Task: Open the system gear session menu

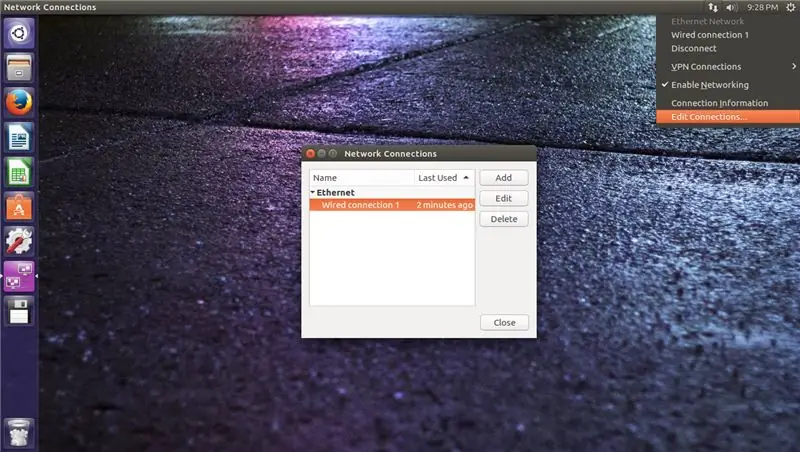Action: coord(790,7)
